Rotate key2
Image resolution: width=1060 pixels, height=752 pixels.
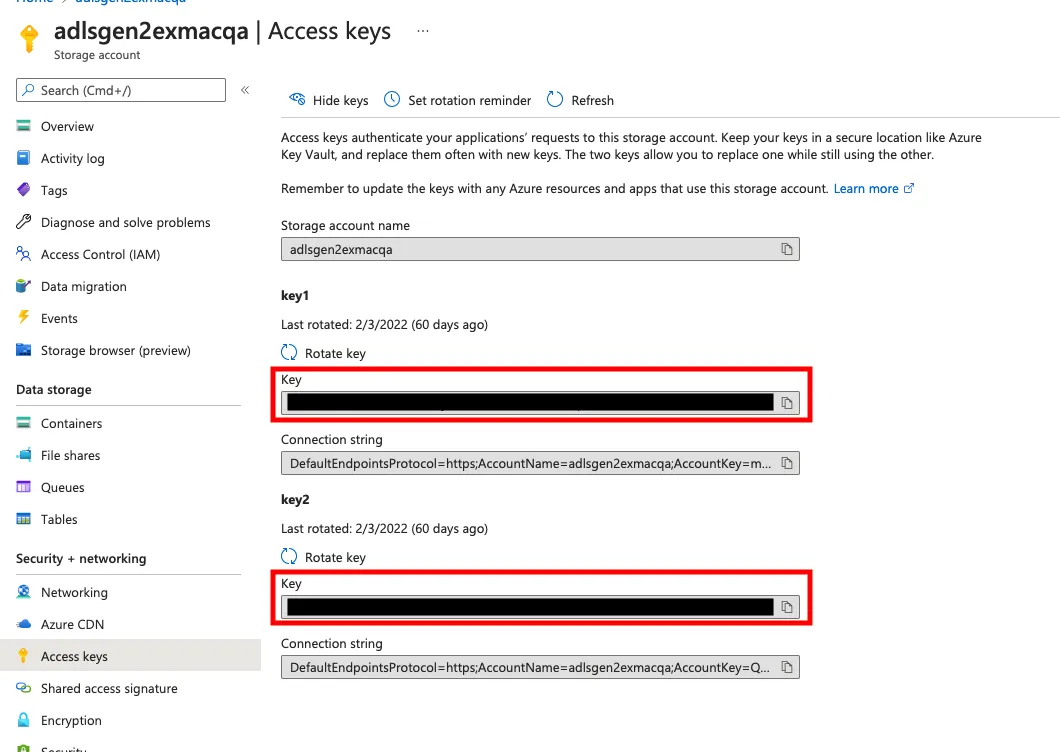click(323, 557)
